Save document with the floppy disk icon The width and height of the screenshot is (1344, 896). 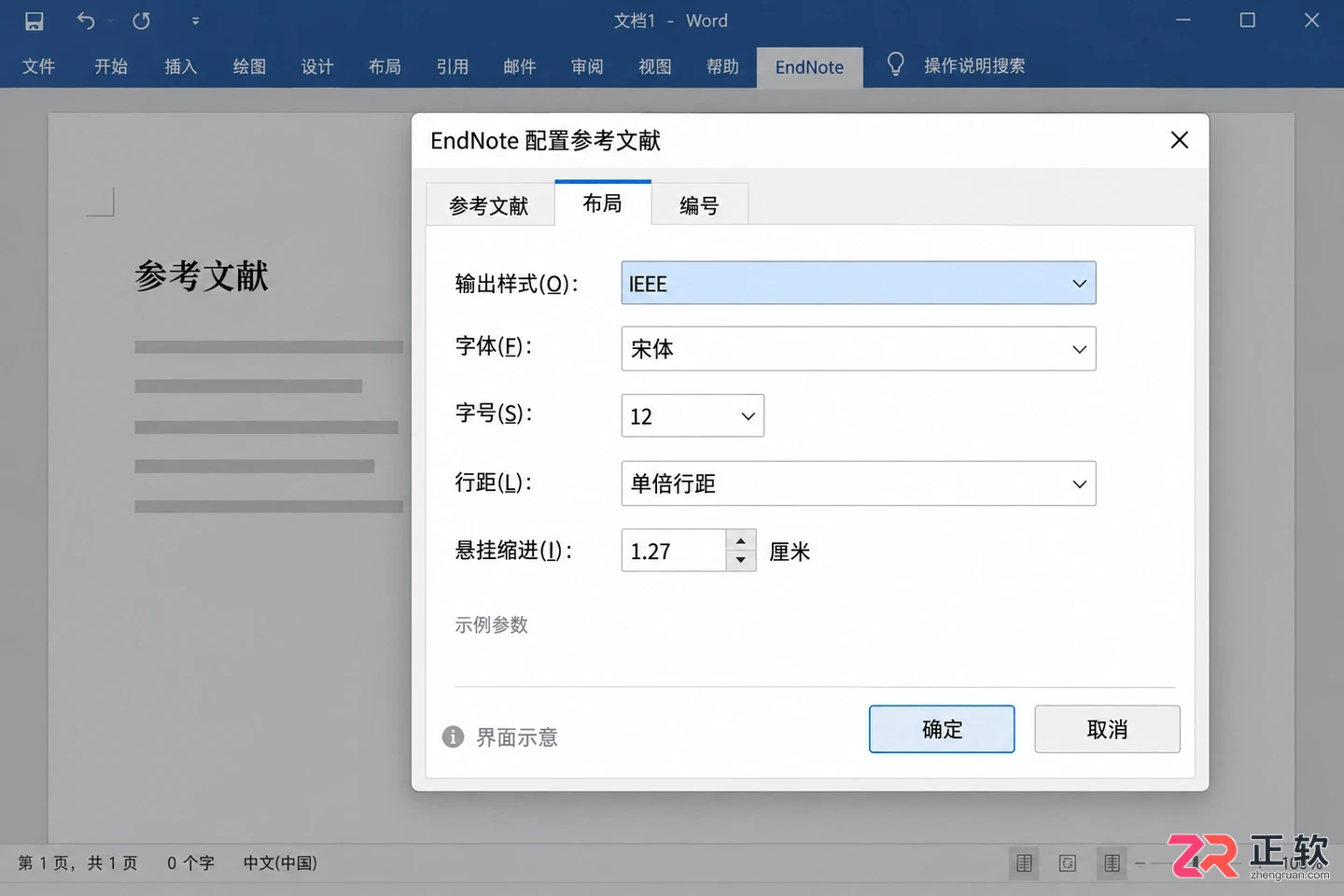(34, 21)
